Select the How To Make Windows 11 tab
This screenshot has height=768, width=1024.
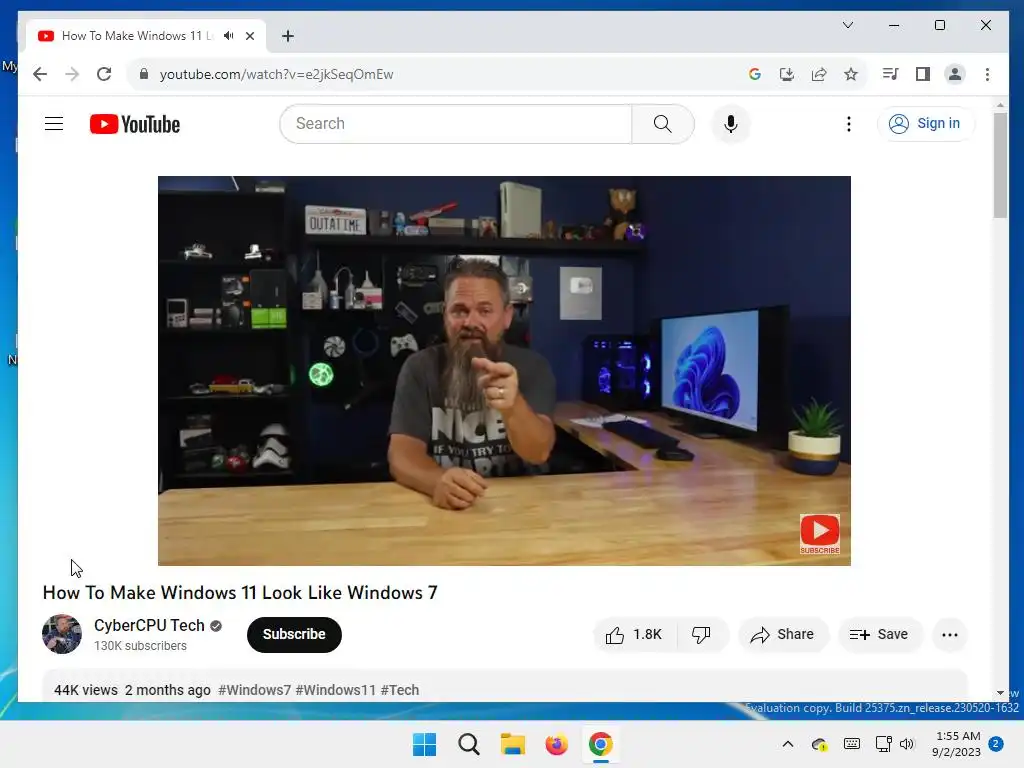coord(145,36)
